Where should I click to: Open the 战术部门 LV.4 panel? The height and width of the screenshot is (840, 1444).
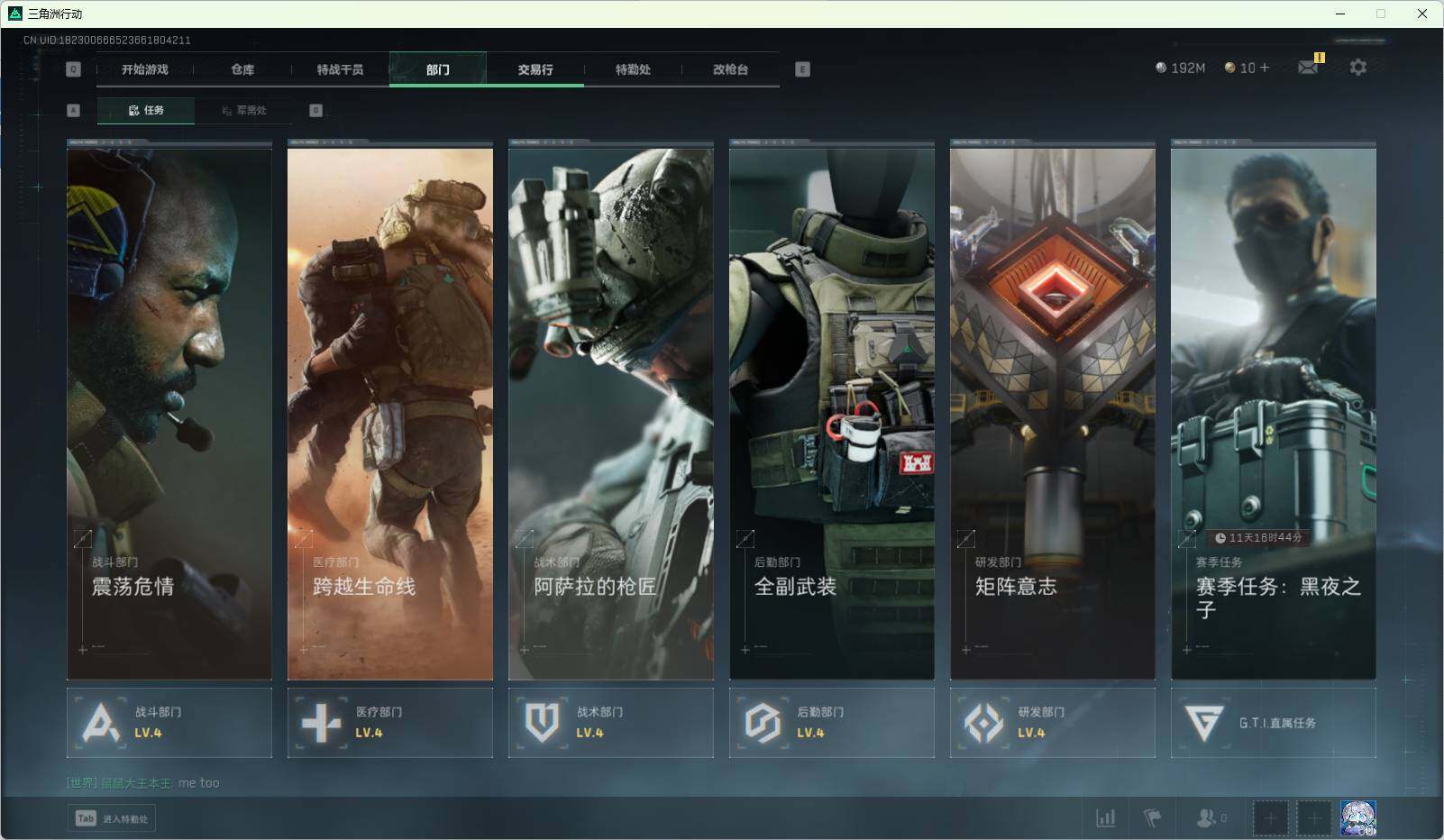click(611, 723)
